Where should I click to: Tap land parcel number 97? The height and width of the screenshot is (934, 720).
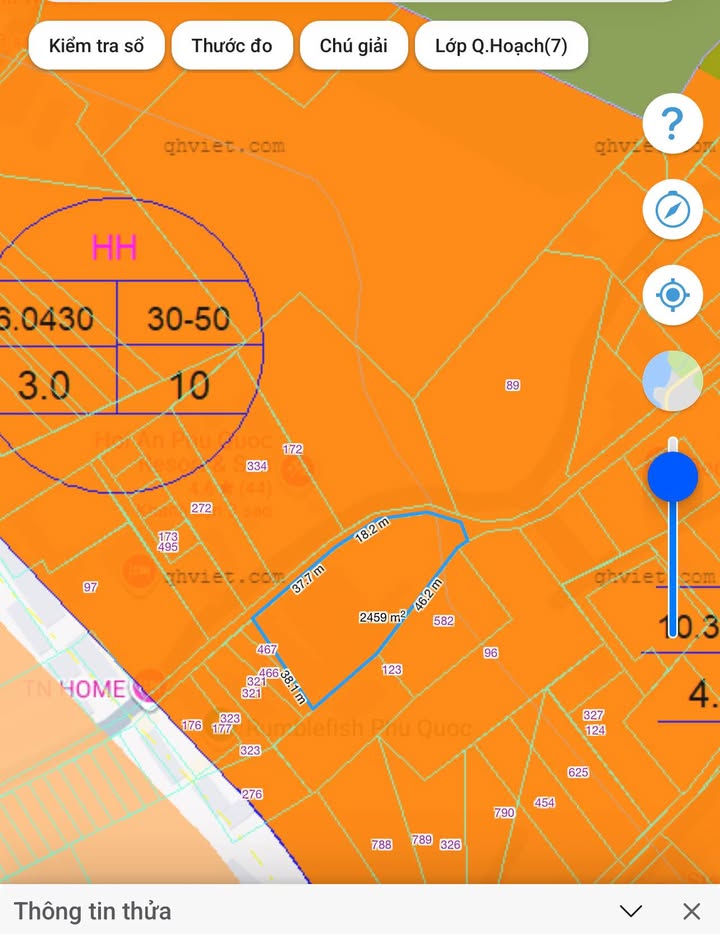pyautogui.click(x=91, y=587)
